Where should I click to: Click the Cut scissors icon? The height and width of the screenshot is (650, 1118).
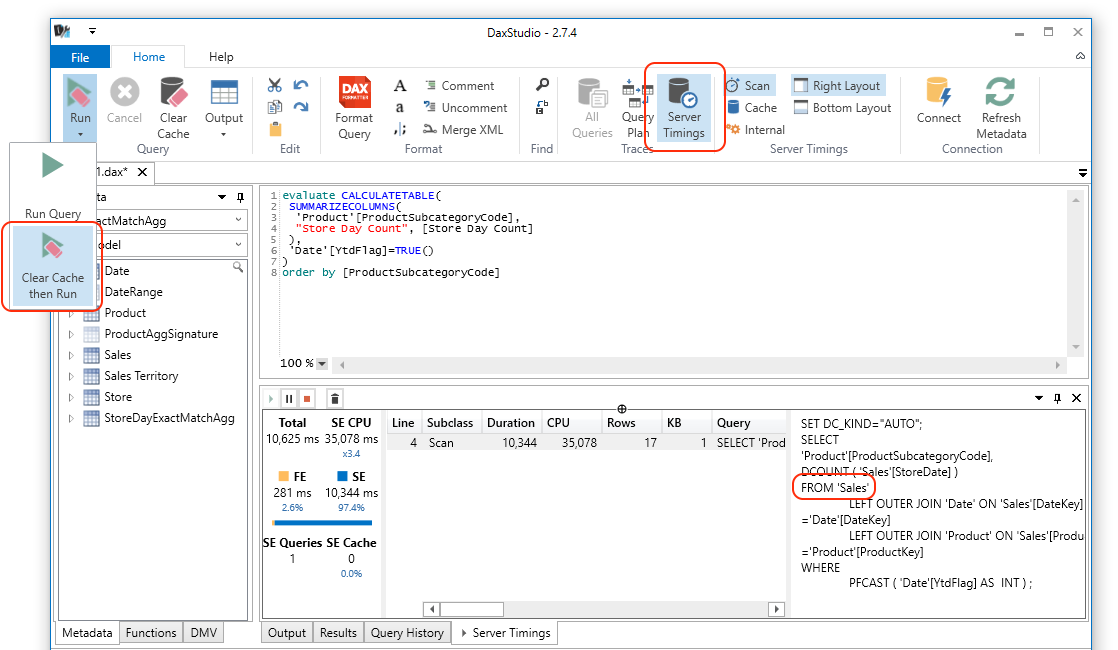click(x=275, y=86)
